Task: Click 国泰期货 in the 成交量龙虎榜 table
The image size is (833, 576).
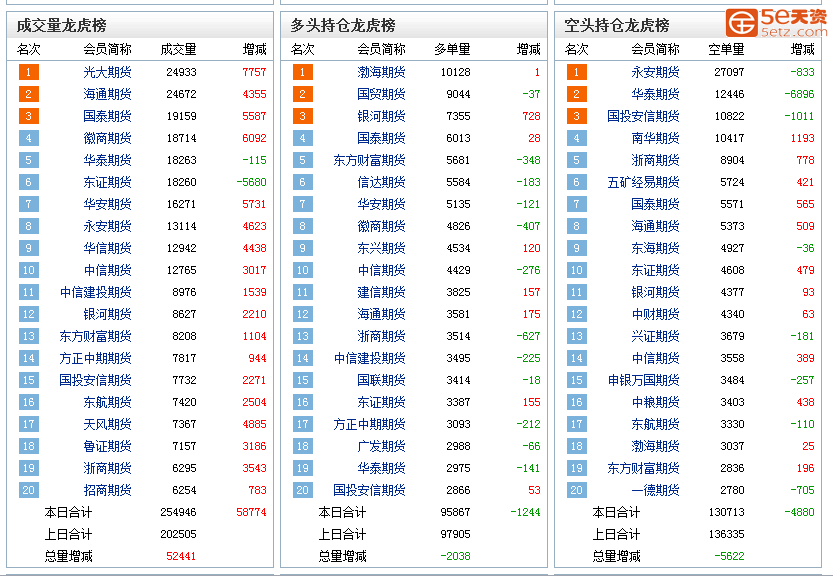Action: click(107, 116)
